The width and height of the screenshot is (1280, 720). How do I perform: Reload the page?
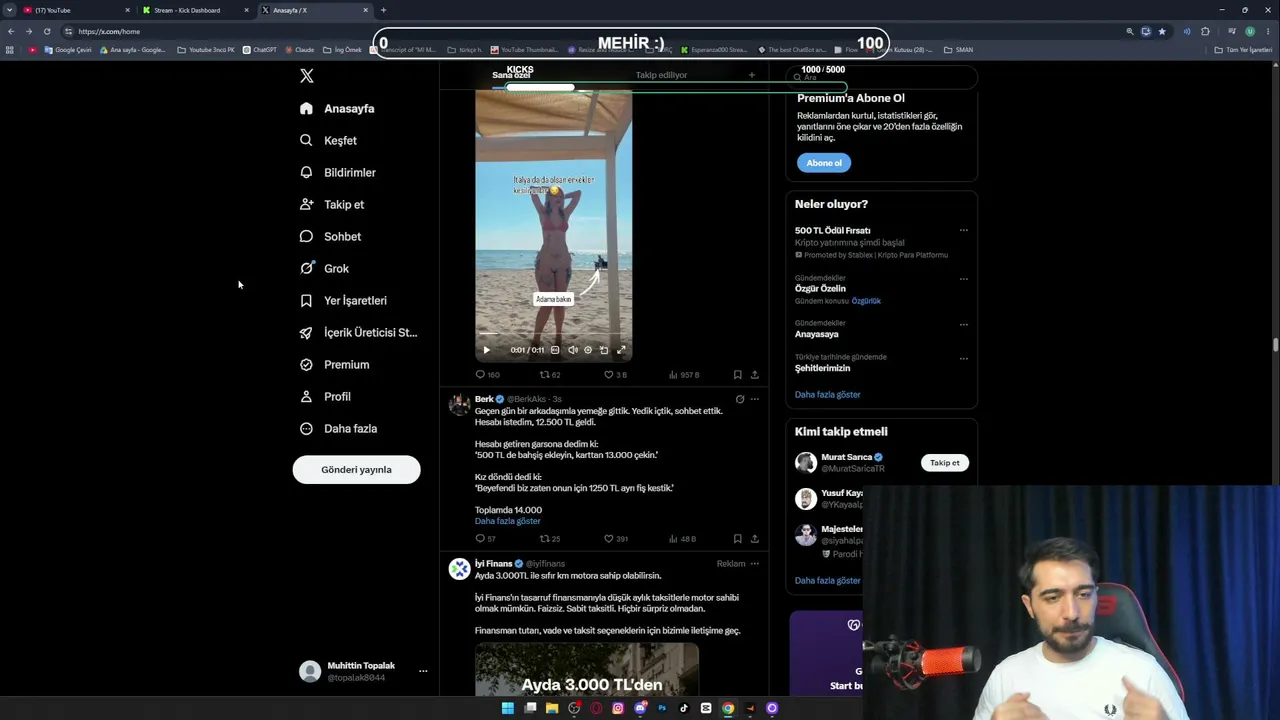pos(47,31)
